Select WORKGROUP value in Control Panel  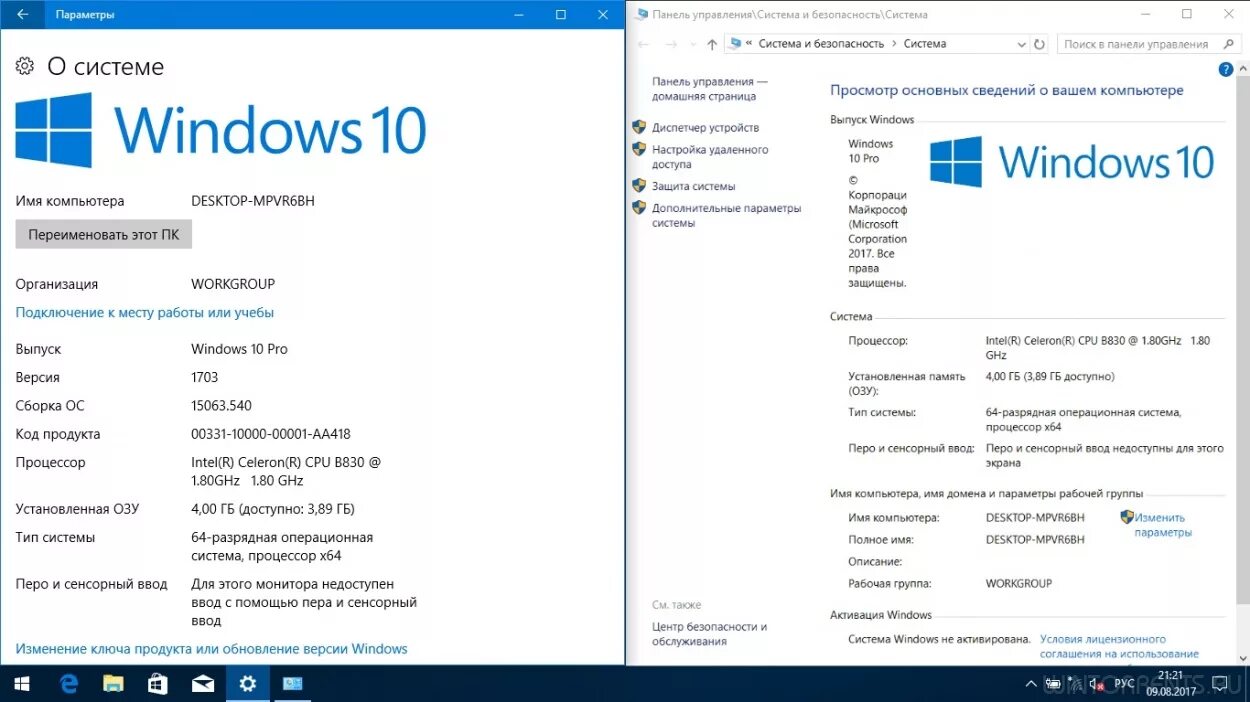tap(1019, 583)
